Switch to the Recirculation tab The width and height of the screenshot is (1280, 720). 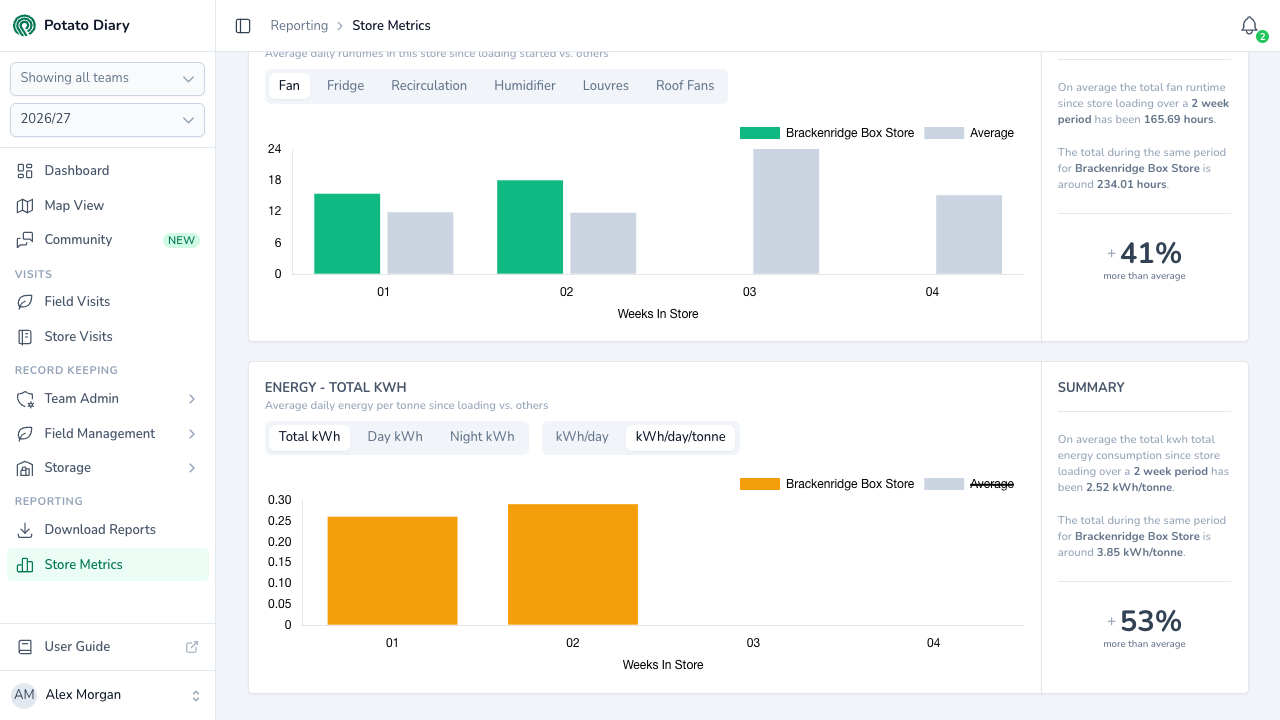(429, 86)
